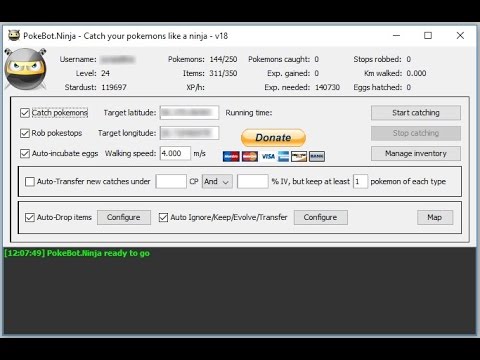This screenshot has height=360, width=480.
Task: Configure the Auto-Drop items settings
Action: point(124,217)
